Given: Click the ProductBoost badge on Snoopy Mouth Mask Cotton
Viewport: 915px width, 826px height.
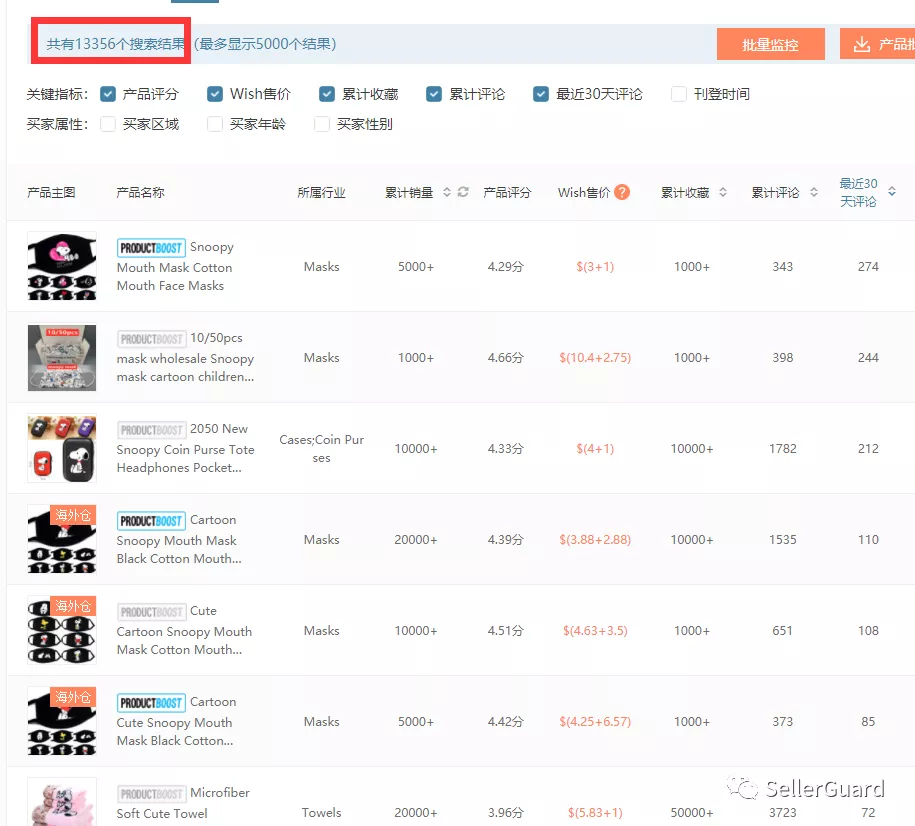Looking at the screenshot, I should [x=151, y=248].
